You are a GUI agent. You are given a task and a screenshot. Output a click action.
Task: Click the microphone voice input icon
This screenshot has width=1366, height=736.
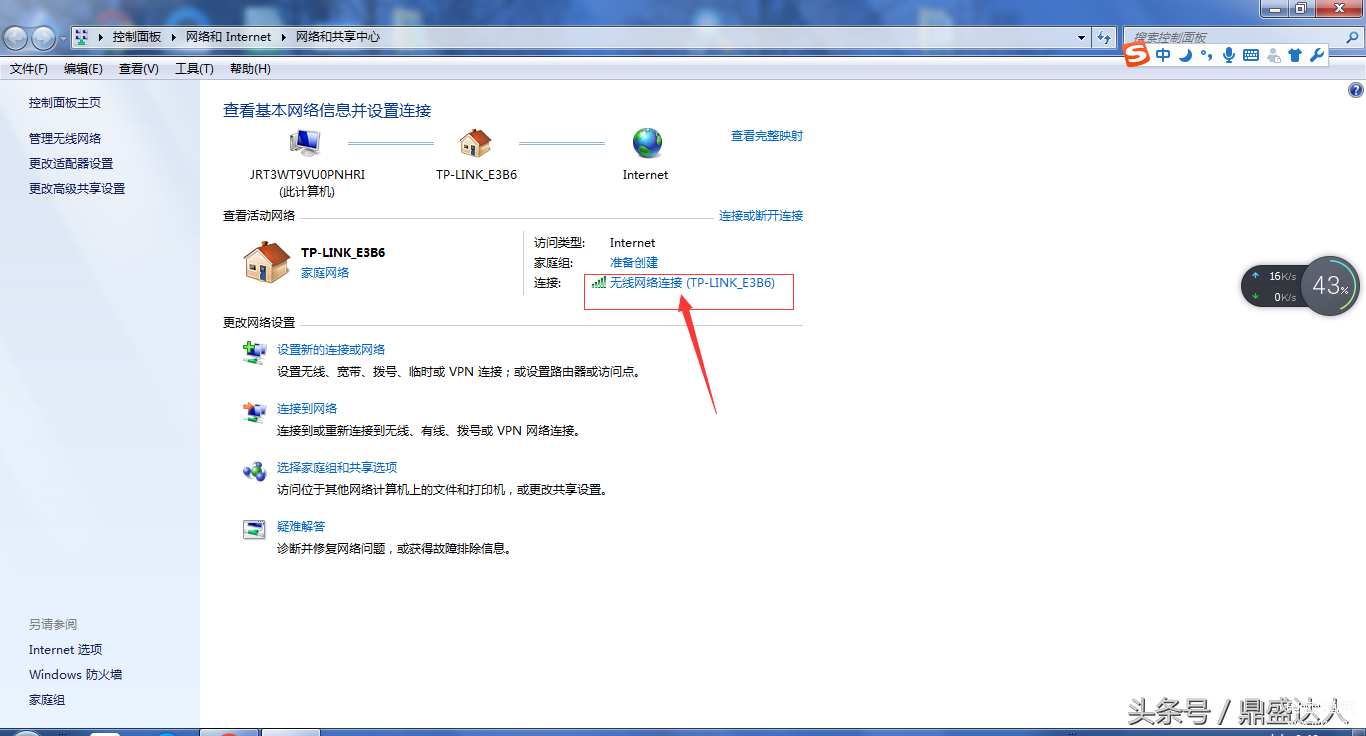click(x=1229, y=56)
